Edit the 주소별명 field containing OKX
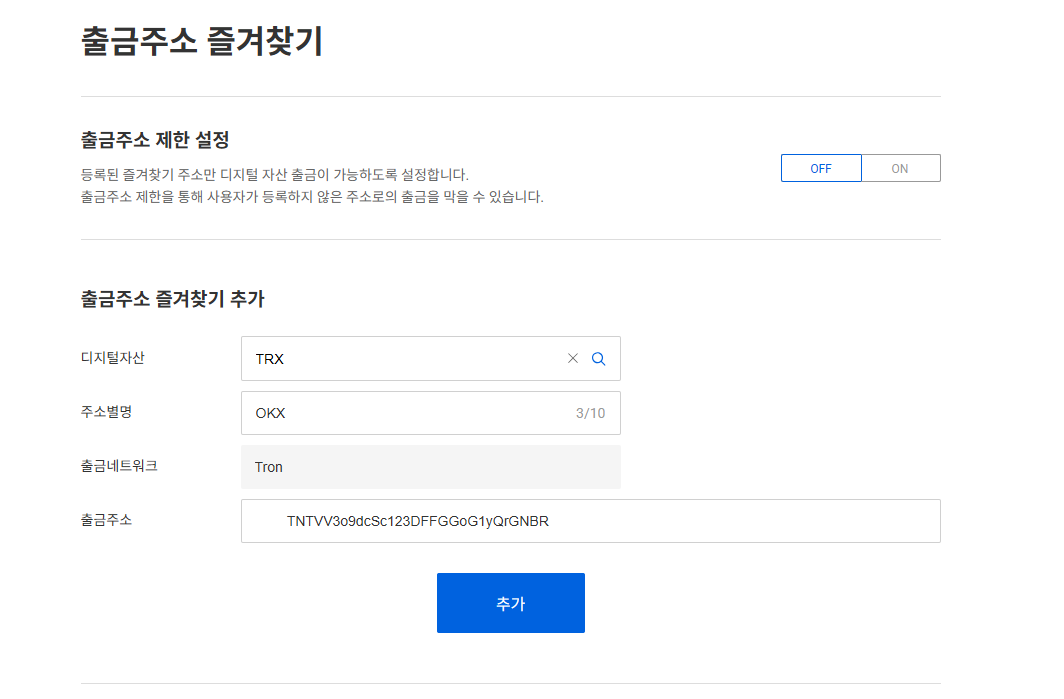Screen dimensions: 1064x699 [431, 413]
